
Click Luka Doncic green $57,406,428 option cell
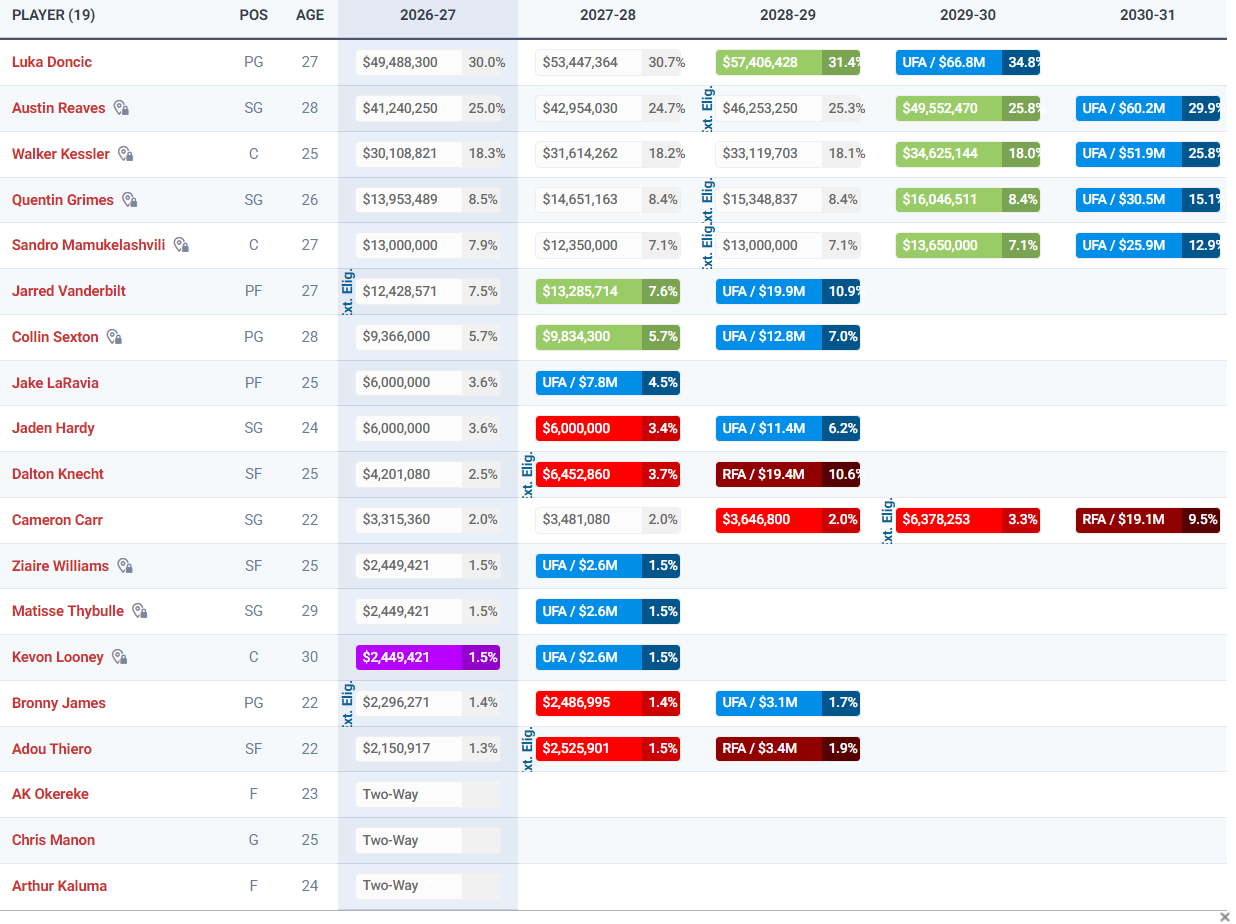(788, 62)
